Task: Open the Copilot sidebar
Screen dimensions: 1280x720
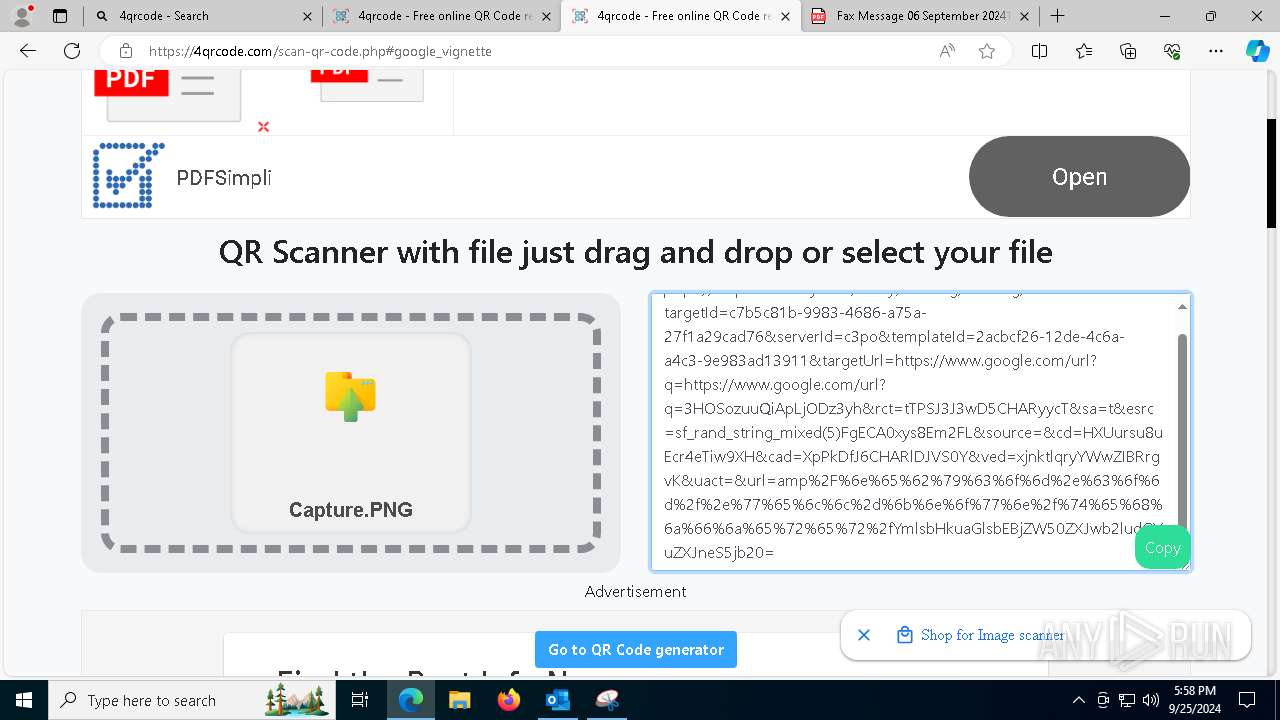Action: click(1257, 51)
